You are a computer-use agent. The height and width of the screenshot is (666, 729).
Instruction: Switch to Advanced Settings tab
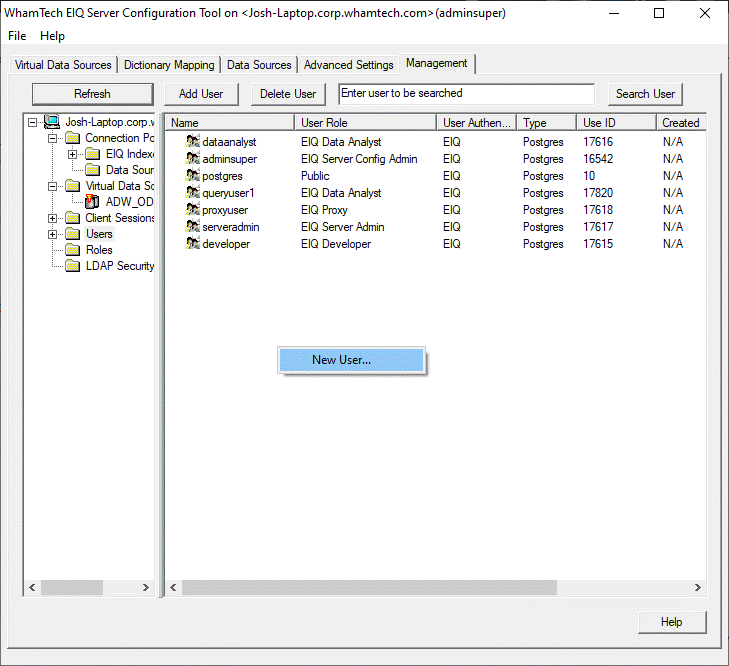[348, 65]
